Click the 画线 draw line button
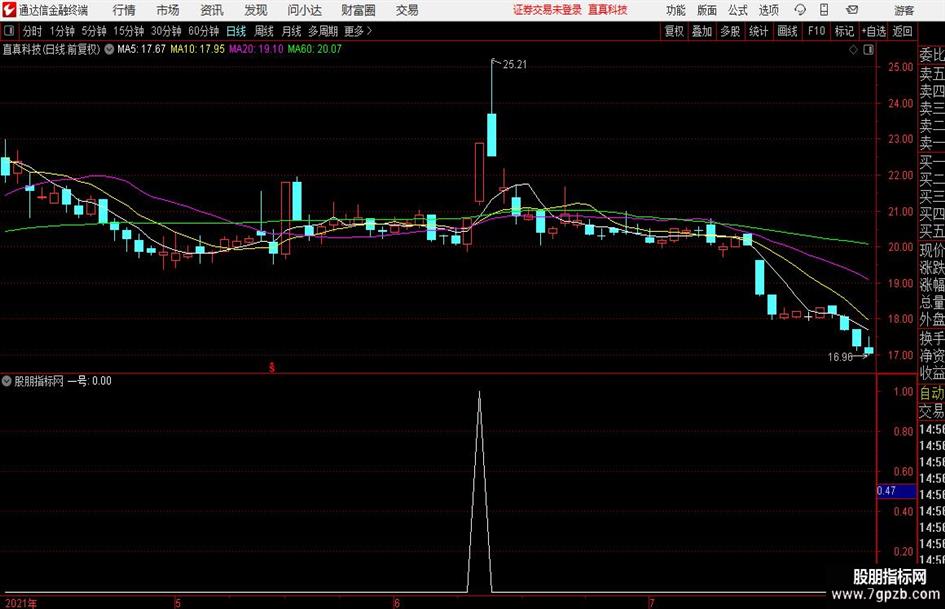This screenshot has height=609, width=945. (787, 31)
